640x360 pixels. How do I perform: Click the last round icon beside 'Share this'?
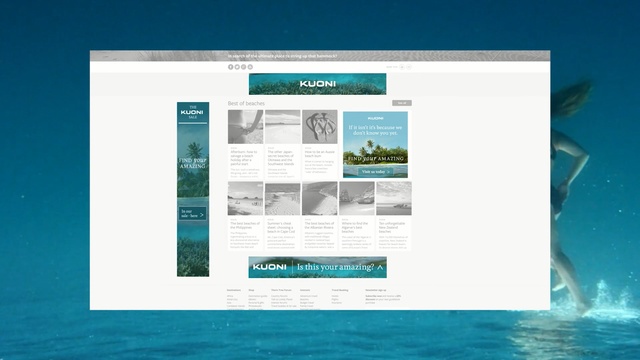409,67
